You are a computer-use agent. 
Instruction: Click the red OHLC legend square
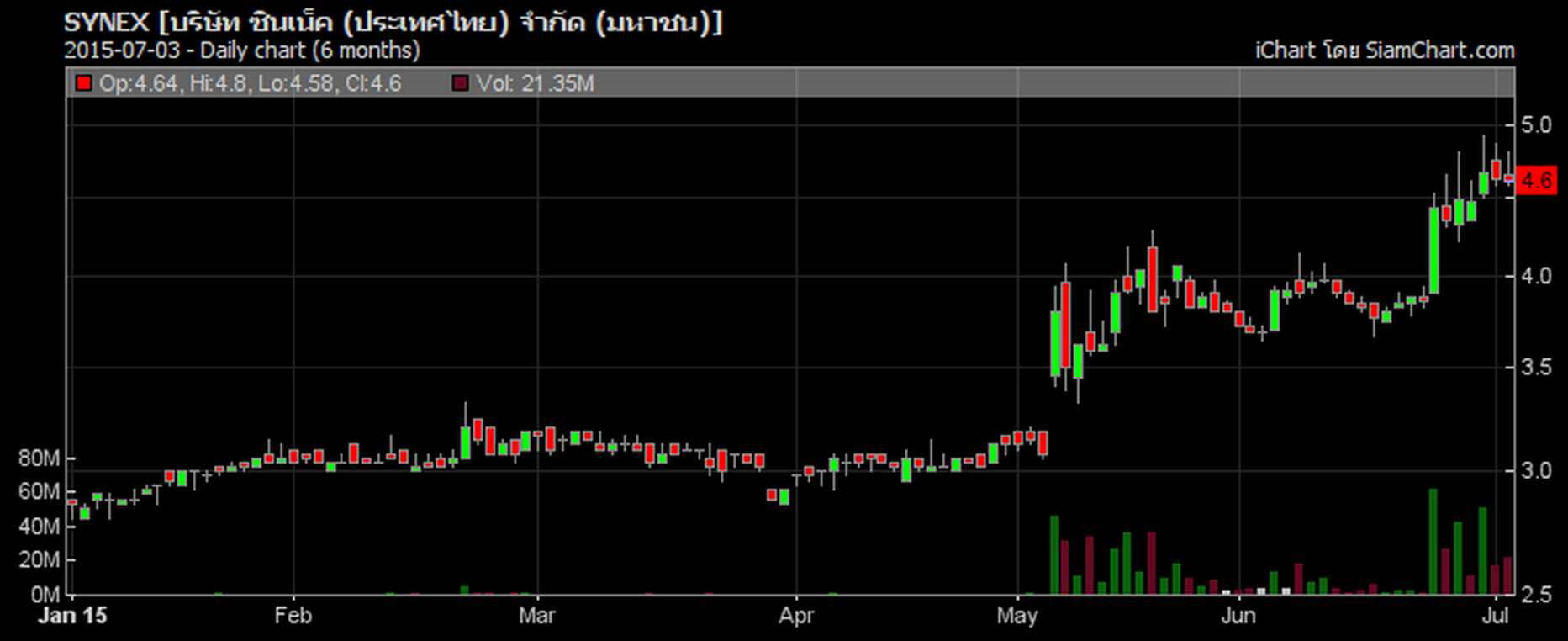tap(83, 83)
